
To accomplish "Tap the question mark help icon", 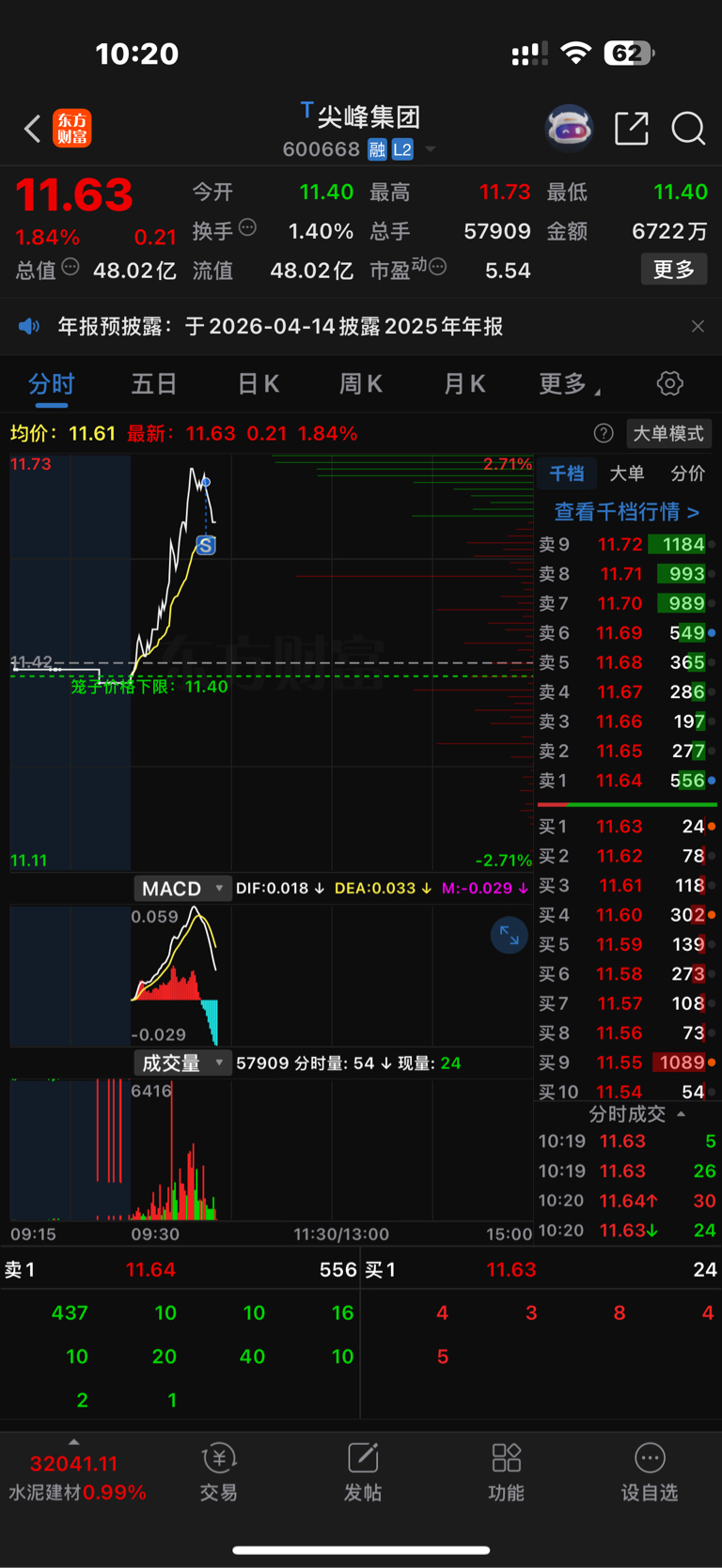I will tap(604, 433).
